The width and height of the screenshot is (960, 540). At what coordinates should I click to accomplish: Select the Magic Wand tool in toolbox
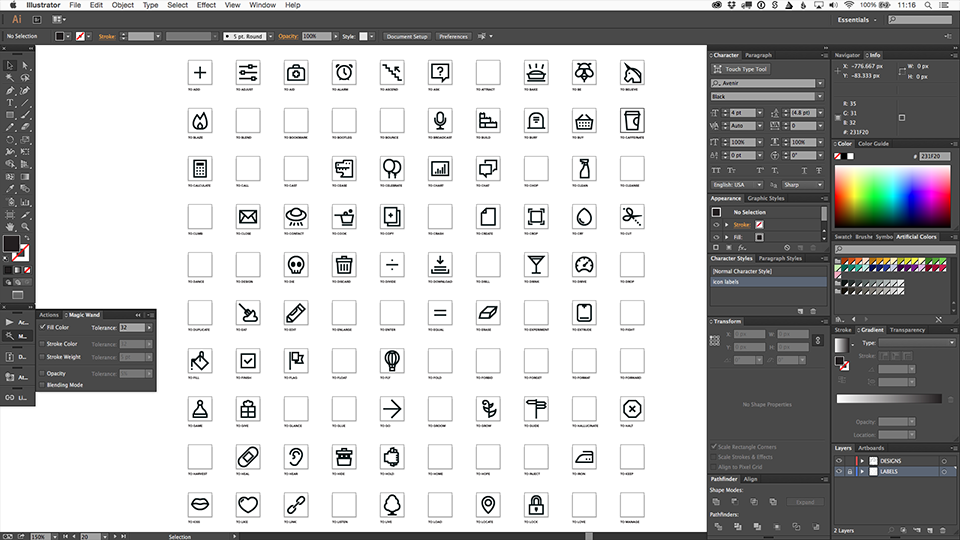click(10, 78)
